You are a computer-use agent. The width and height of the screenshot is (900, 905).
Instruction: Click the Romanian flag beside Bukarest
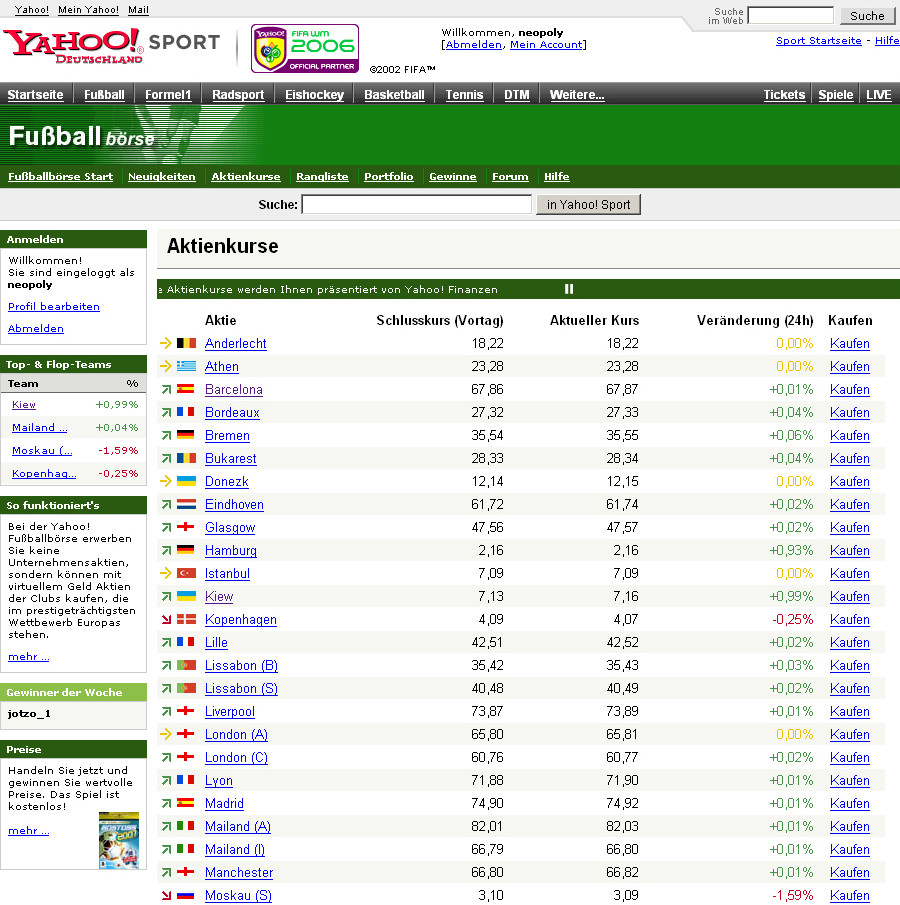tap(186, 458)
